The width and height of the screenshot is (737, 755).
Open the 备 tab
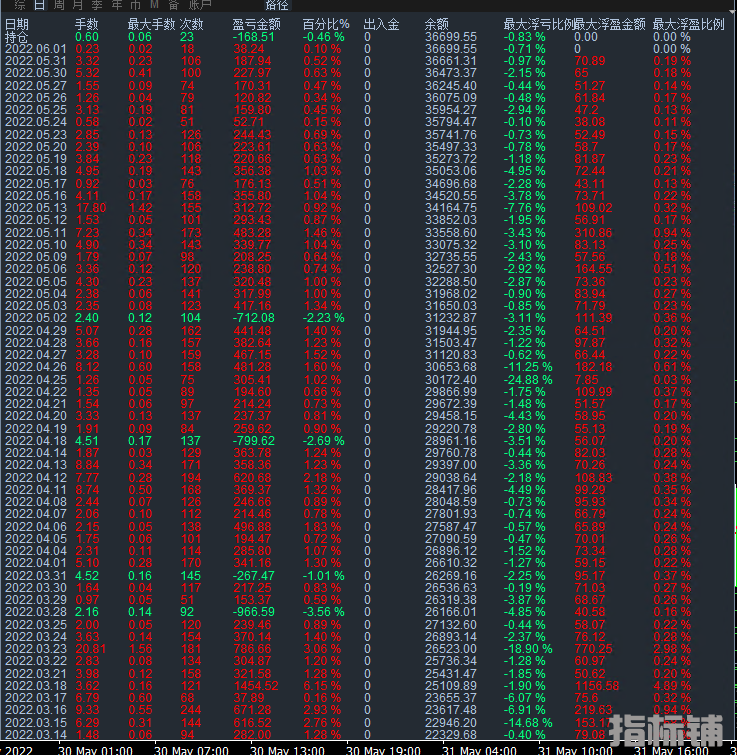point(172,6)
